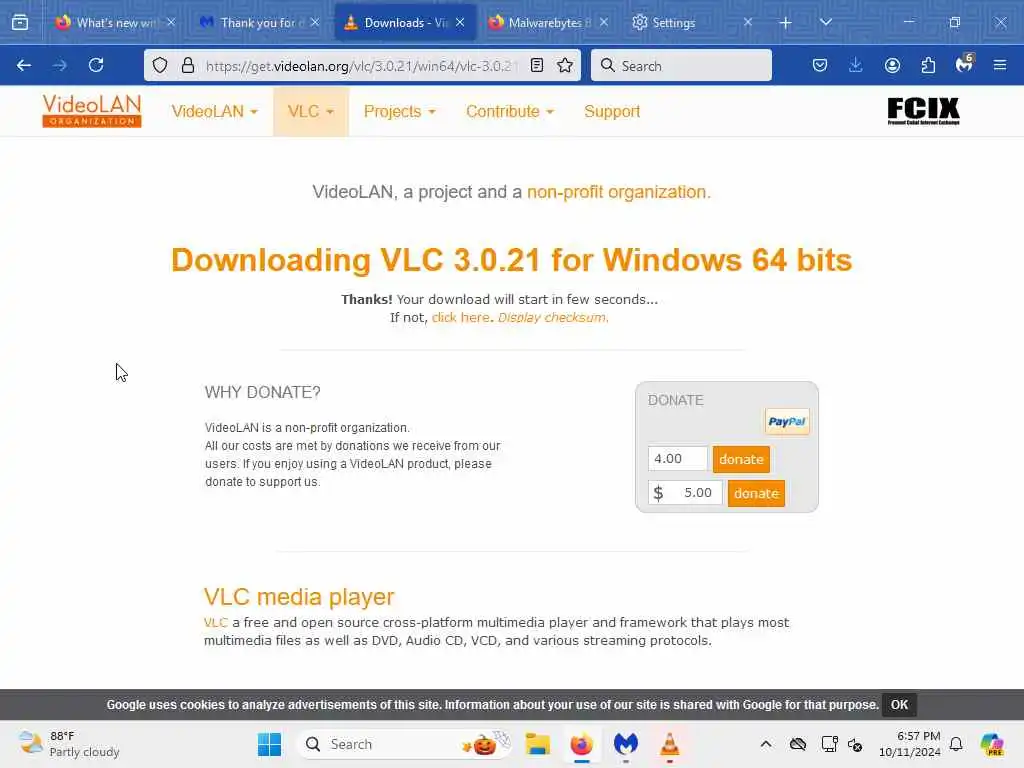Open the Pocket save icon
This screenshot has height=768, width=1024.
(x=820, y=65)
